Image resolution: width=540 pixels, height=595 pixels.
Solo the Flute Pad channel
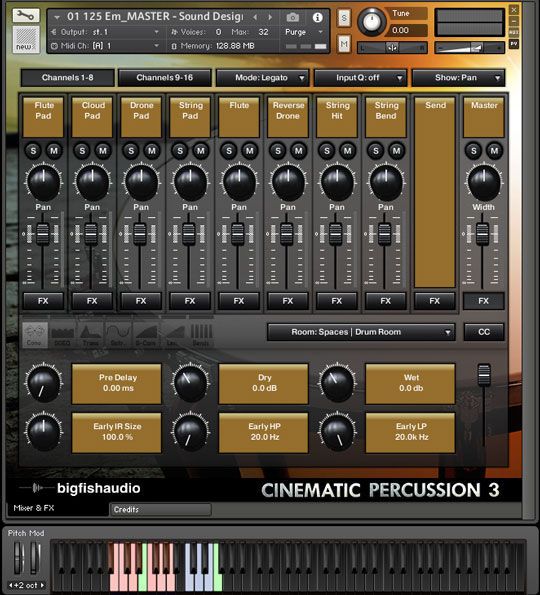point(33,151)
